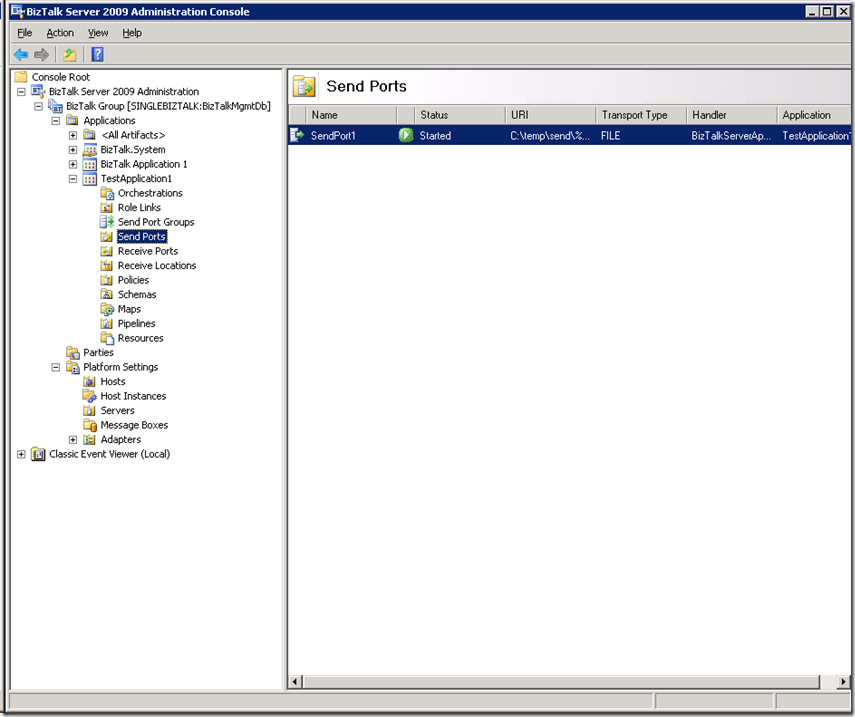Image resolution: width=855 pixels, height=717 pixels.
Task: Expand the <All Artifacts> node
Action: coord(73,135)
